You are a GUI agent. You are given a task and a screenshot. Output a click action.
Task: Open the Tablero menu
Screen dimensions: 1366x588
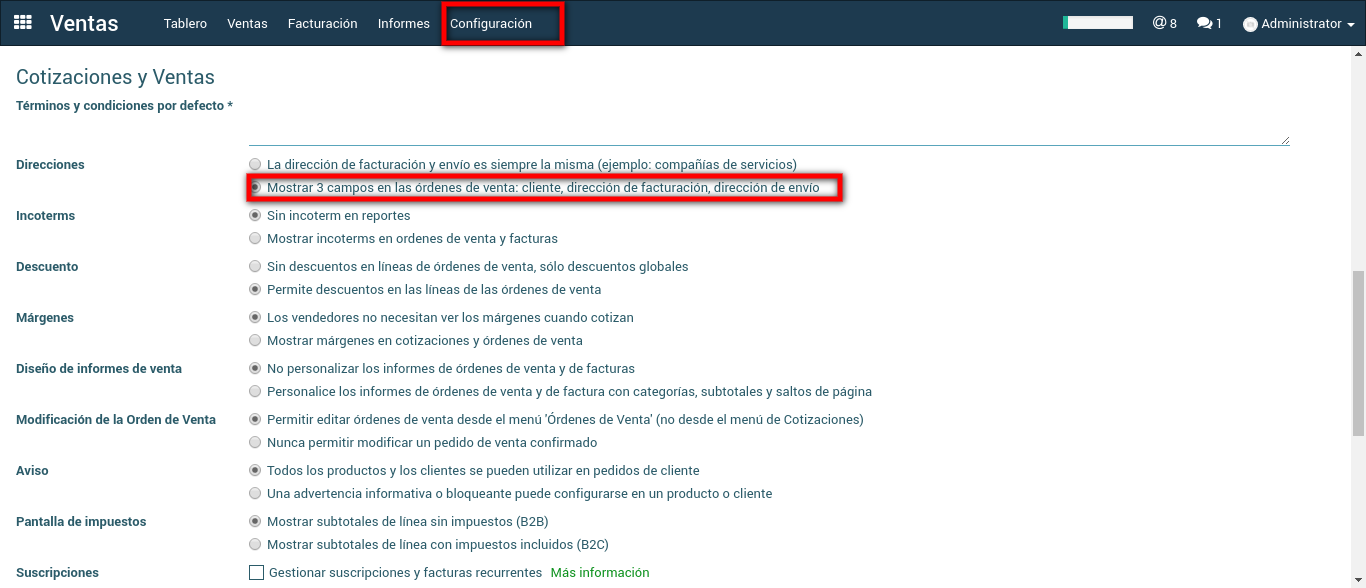pyautogui.click(x=185, y=23)
